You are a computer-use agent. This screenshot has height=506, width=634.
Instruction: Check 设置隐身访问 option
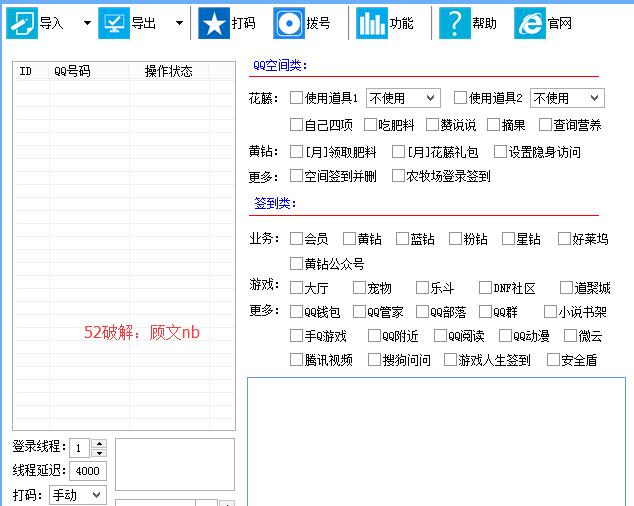(x=500, y=152)
